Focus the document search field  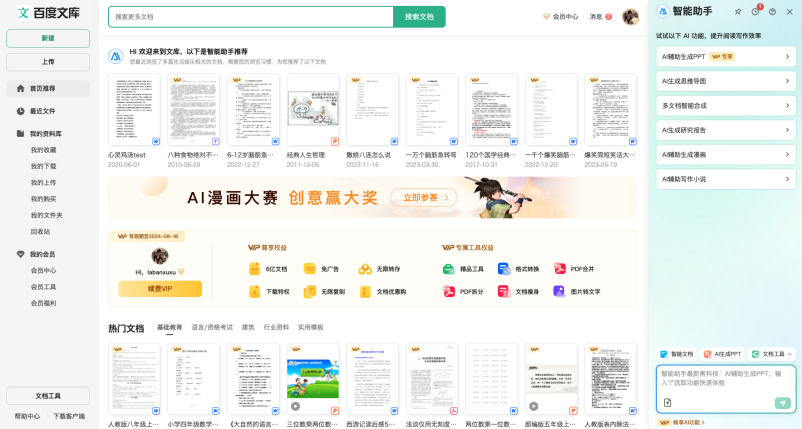[x=251, y=17]
